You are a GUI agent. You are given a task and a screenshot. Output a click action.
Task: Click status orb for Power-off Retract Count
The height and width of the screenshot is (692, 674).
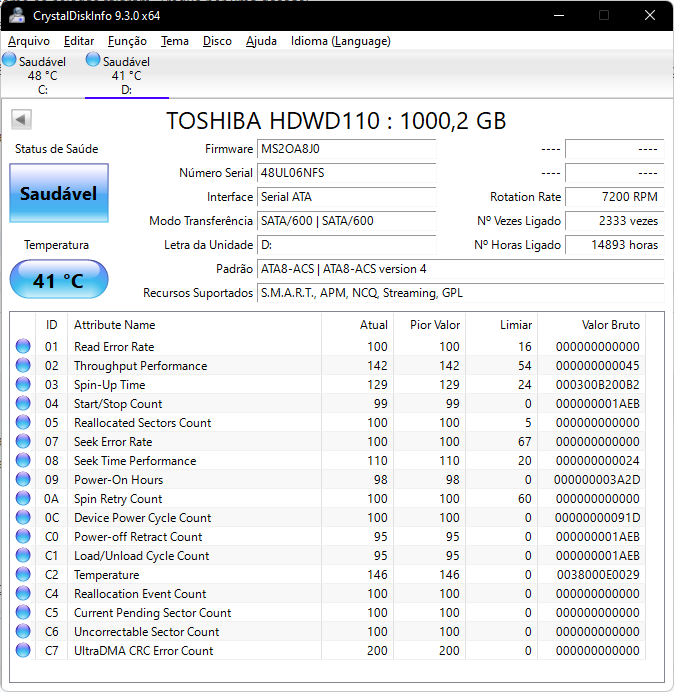point(23,536)
